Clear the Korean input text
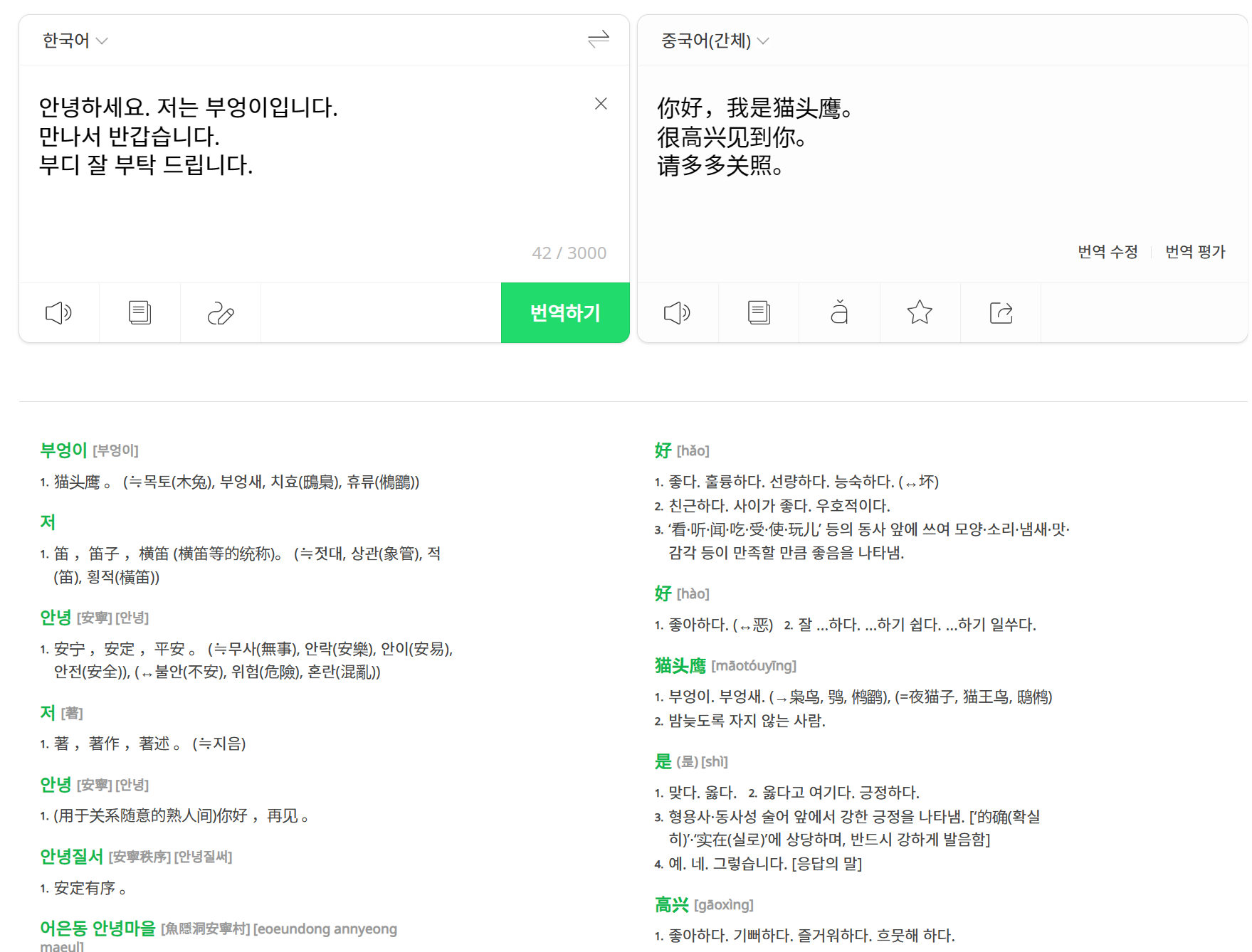The image size is (1252, 952). [x=601, y=104]
